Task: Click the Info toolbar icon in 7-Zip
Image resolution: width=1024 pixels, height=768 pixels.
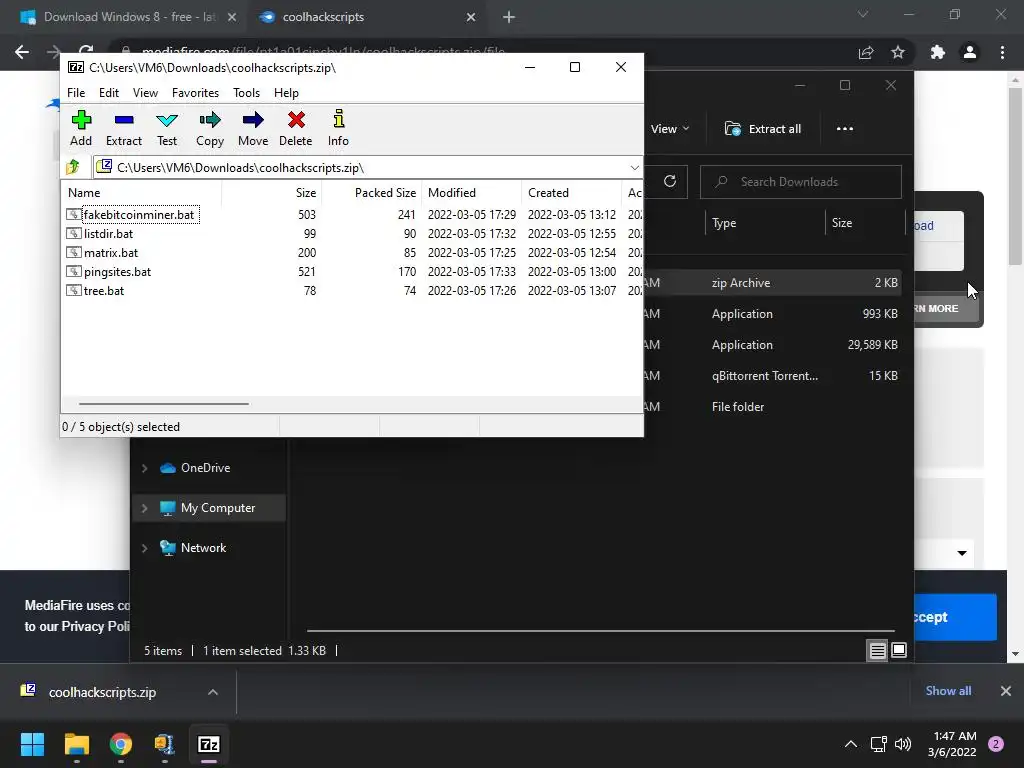Action: point(338,129)
